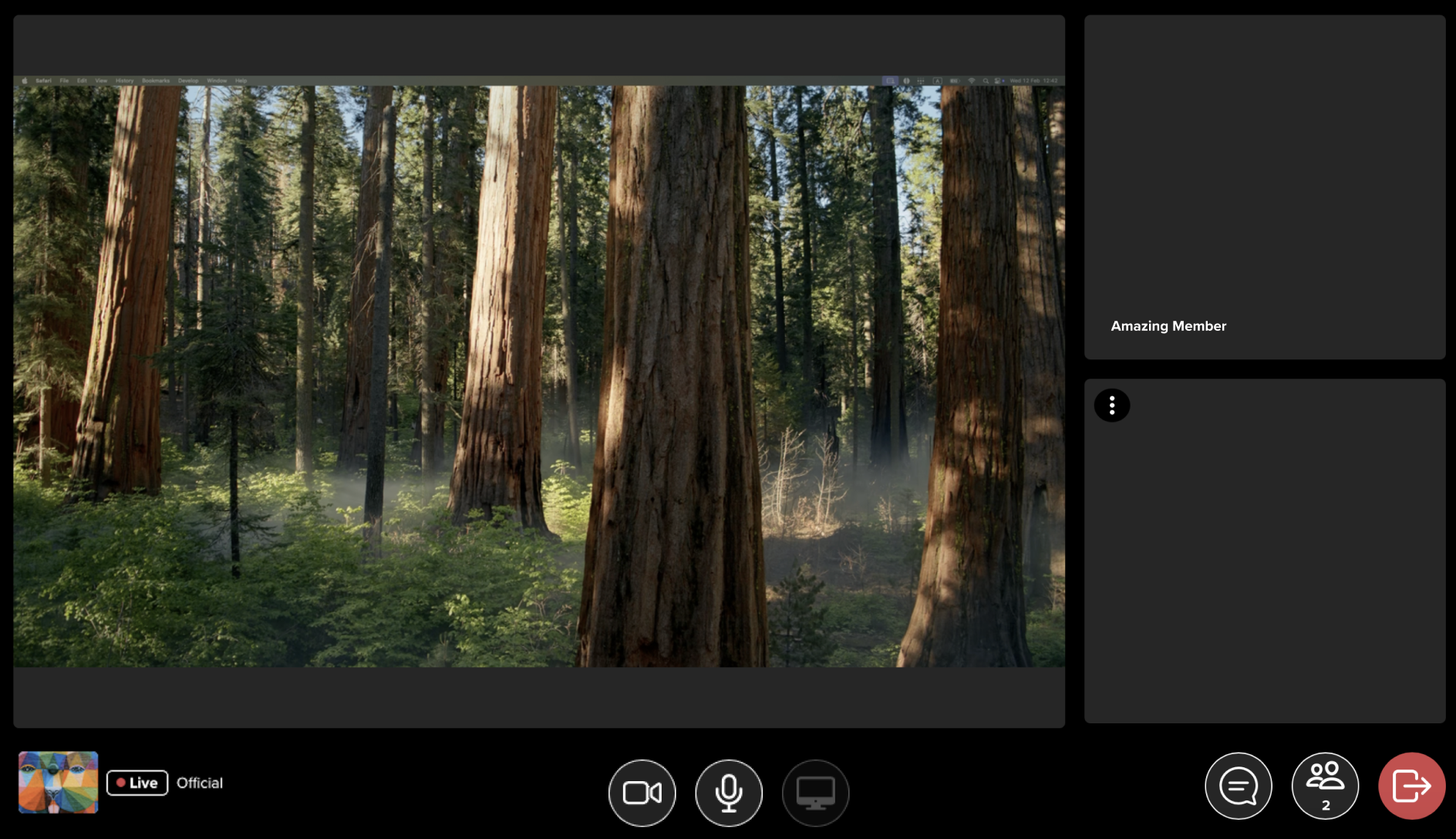
Task: Open the Bookmarks menu in shared screen
Action: (x=155, y=81)
